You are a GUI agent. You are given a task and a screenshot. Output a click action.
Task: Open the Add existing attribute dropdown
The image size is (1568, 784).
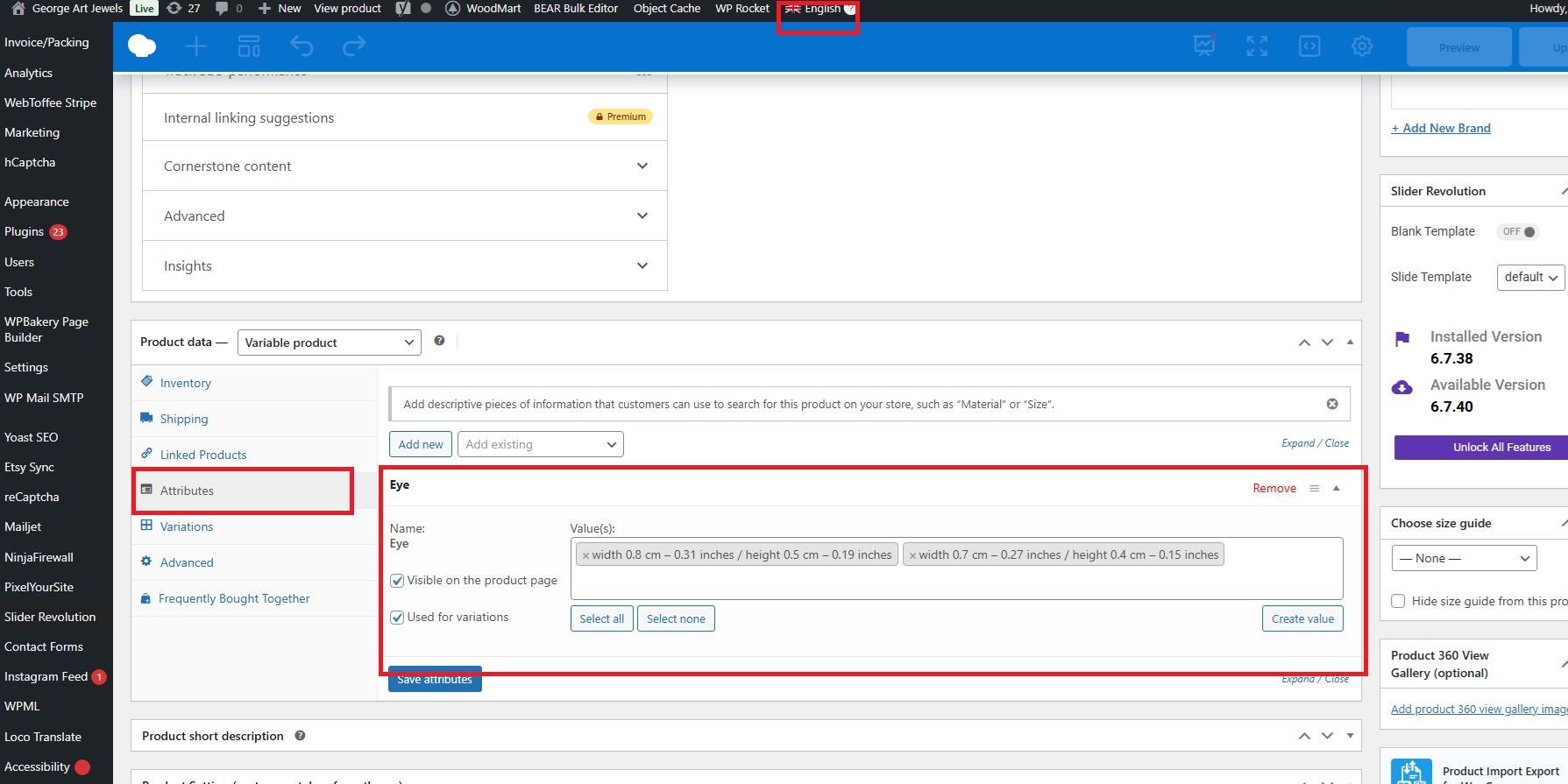tap(540, 445)
